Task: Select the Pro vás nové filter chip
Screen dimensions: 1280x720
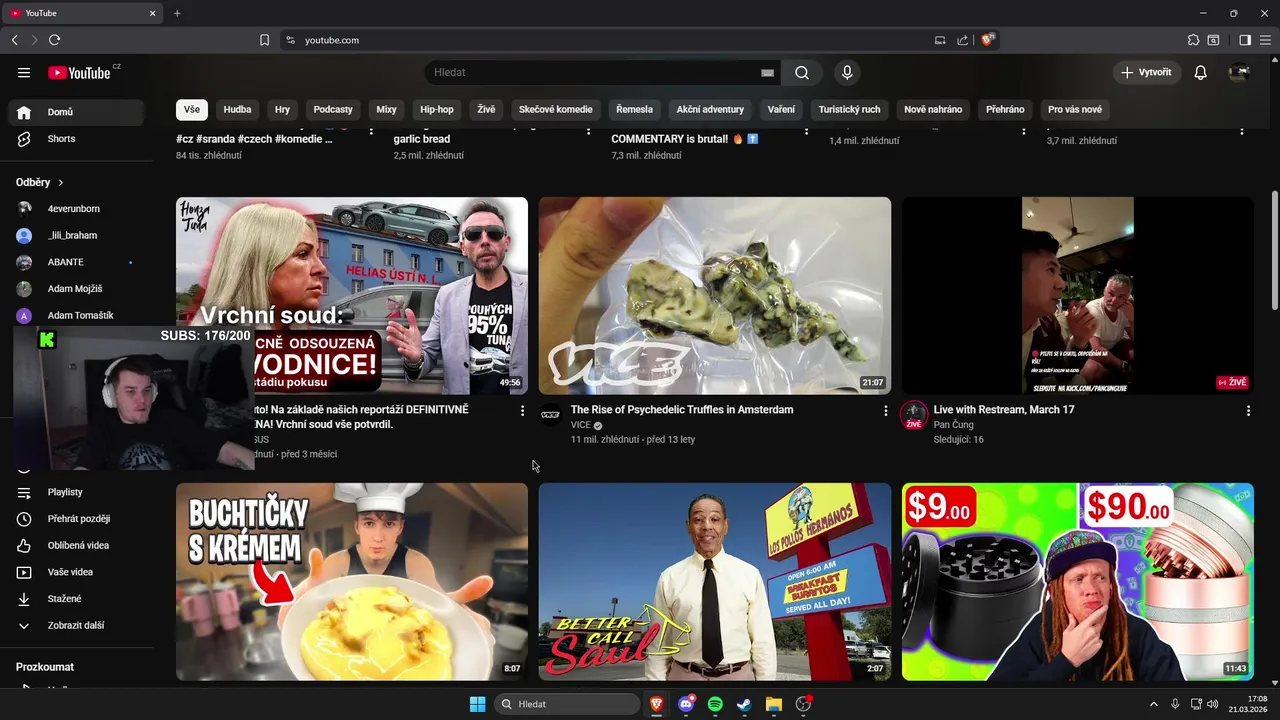Action: pos(1075,110)
